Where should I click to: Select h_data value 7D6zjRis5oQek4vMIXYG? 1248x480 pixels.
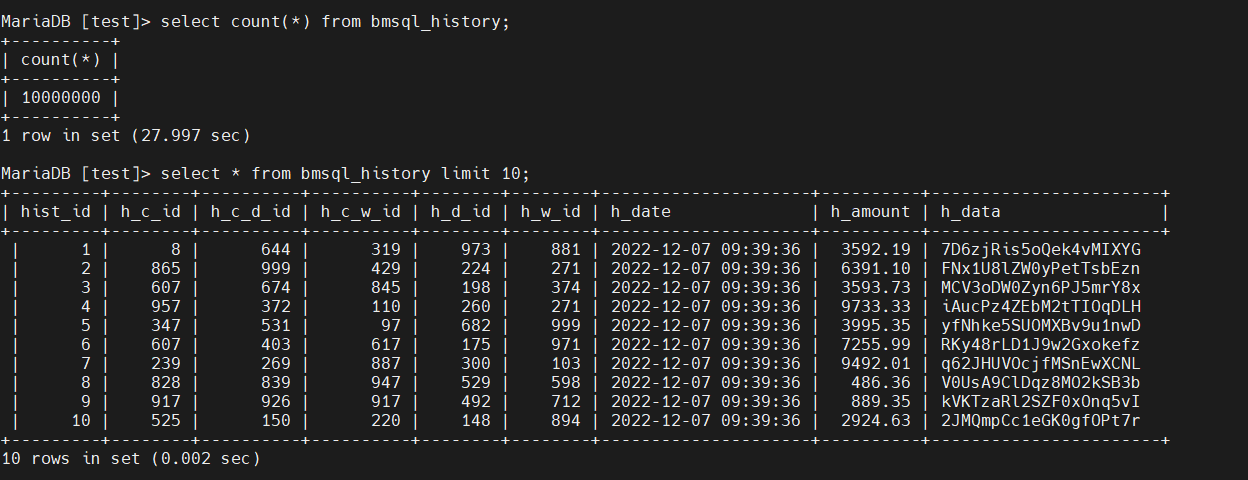(1041, 250)
